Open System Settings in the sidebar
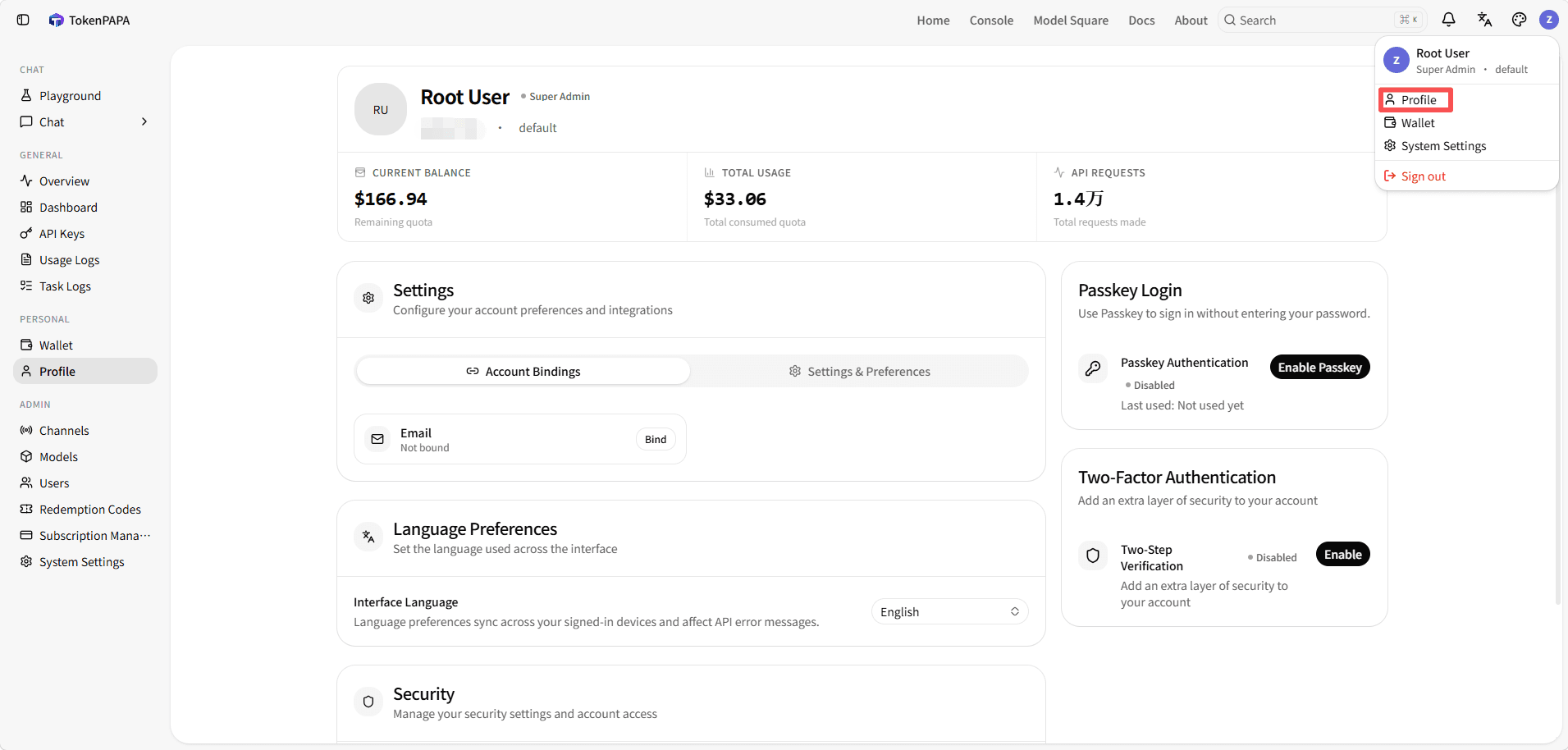 tap(85, 562)
